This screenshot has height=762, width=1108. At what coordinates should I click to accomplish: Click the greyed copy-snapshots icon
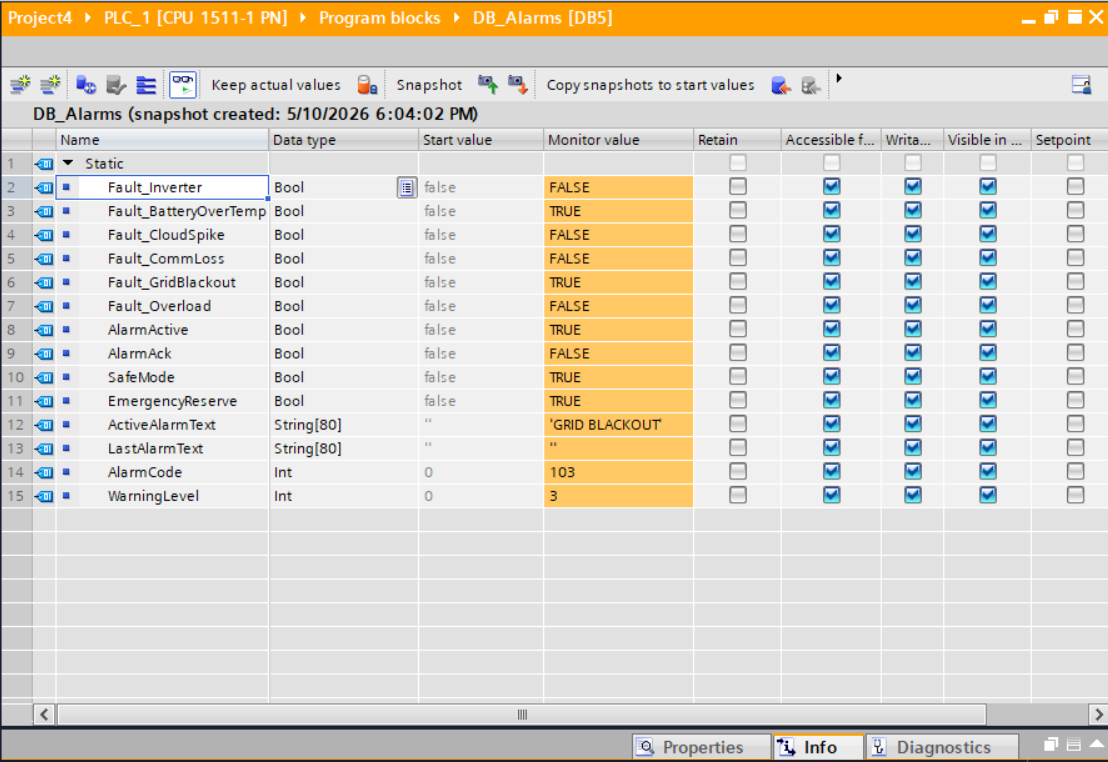[811, 85]
